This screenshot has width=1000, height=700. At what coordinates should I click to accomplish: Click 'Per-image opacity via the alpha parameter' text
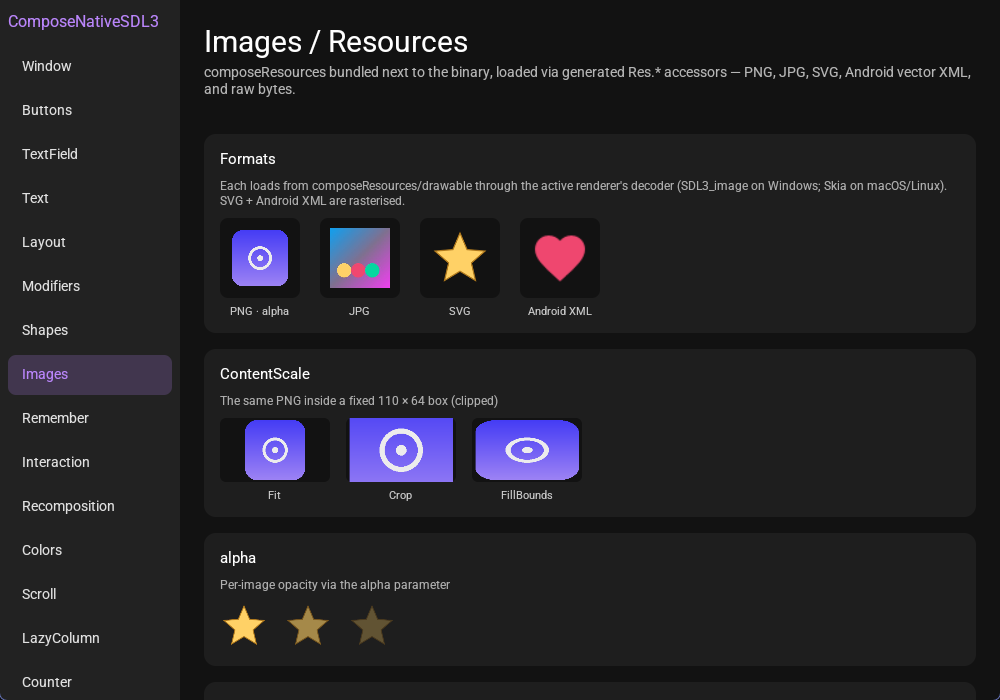[335, 585]
